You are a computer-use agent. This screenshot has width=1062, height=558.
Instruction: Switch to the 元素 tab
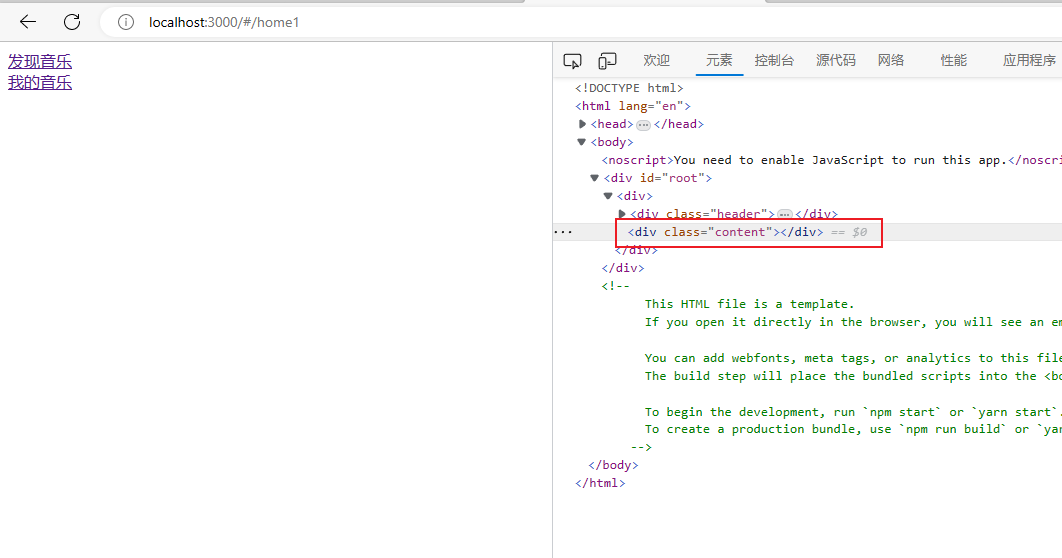coord(719,60)
